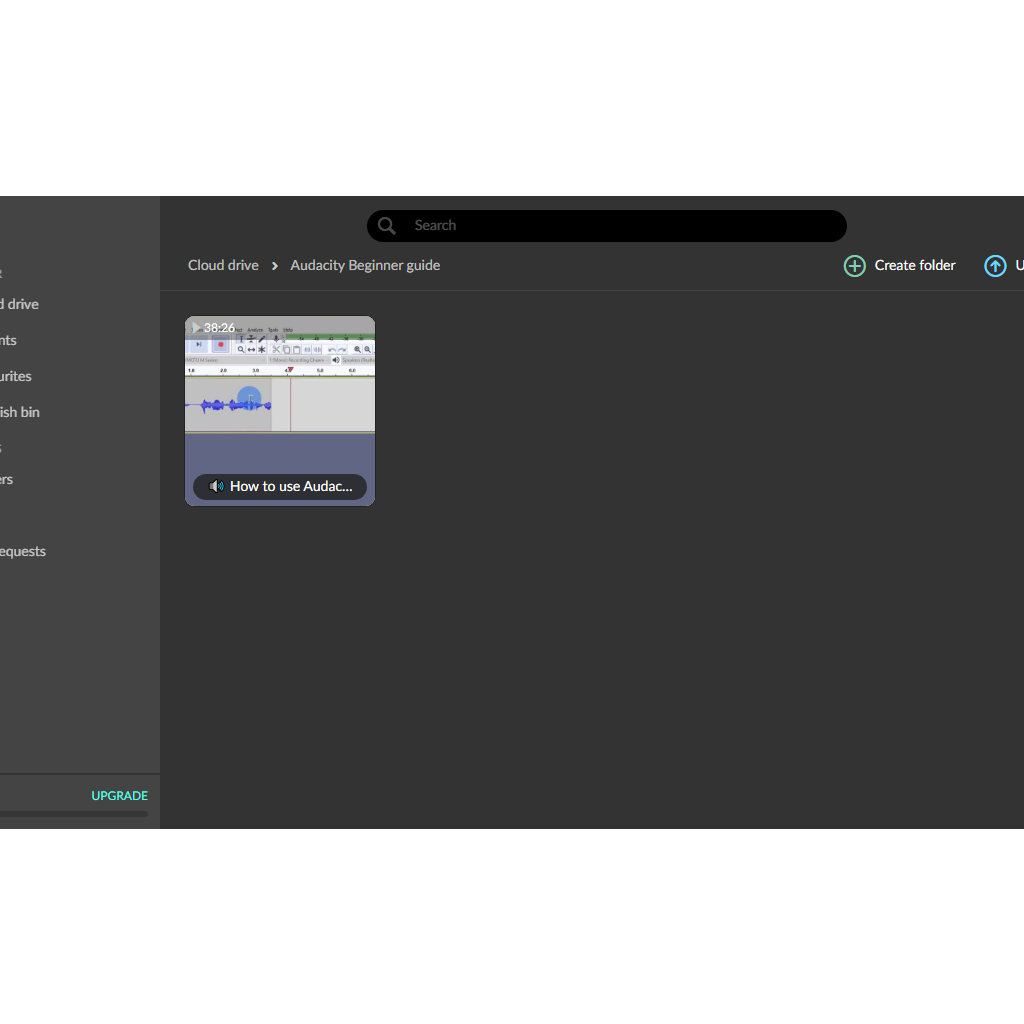Click the magnifying glass search icon
The image size is (1024, 1024).
[387, 226]
